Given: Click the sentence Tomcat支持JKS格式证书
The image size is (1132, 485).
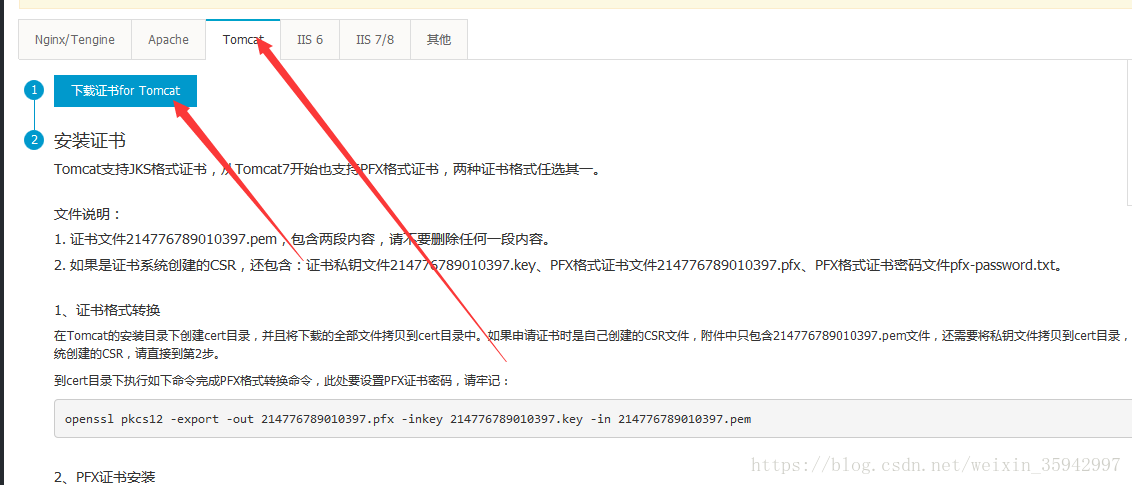Looking at the screenshot, I should tap(327, 170).
